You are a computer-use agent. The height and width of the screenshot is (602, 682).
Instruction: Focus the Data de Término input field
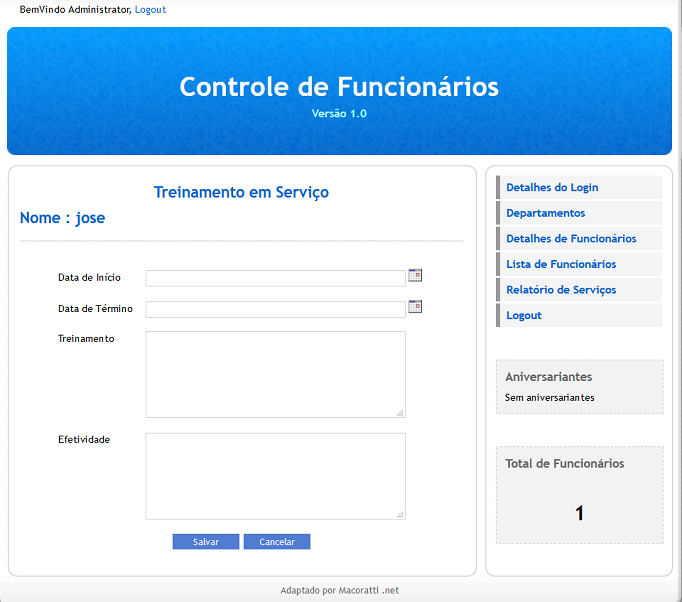pos(275,309)
